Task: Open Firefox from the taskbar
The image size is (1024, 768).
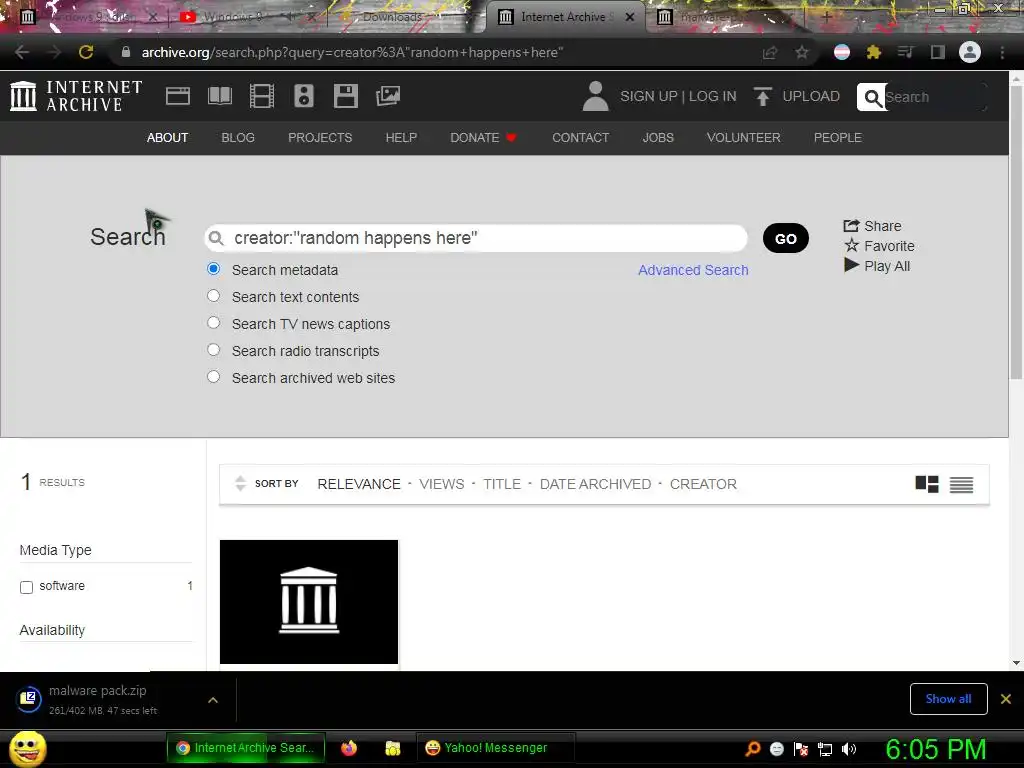Action: click(349, 748)
